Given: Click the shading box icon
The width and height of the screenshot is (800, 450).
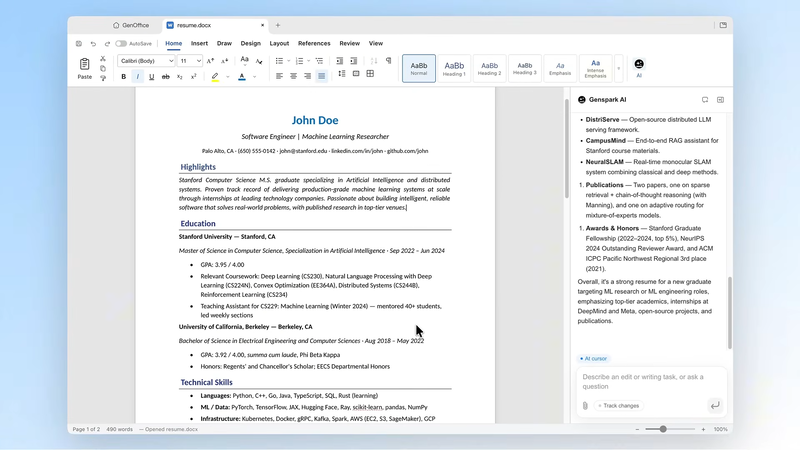Looking at the screenshot, I should (356, 74).
